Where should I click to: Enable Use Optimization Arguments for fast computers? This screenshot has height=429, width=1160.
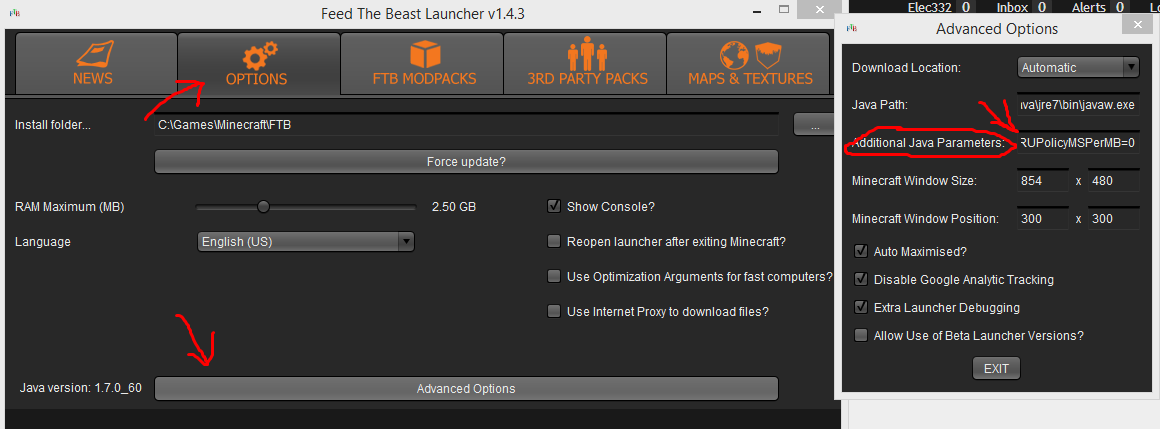[553, 277]
